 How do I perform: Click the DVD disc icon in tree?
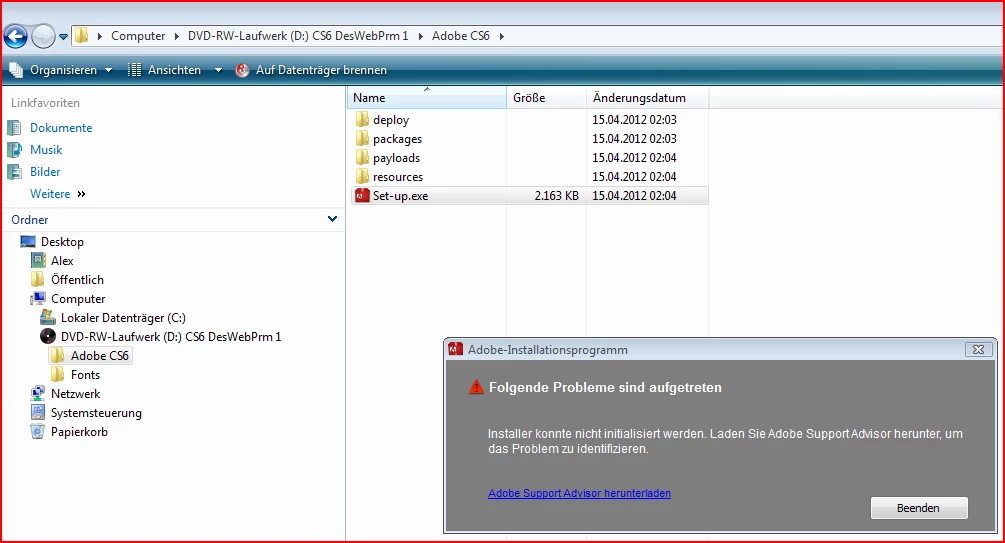tap(48, 336)
